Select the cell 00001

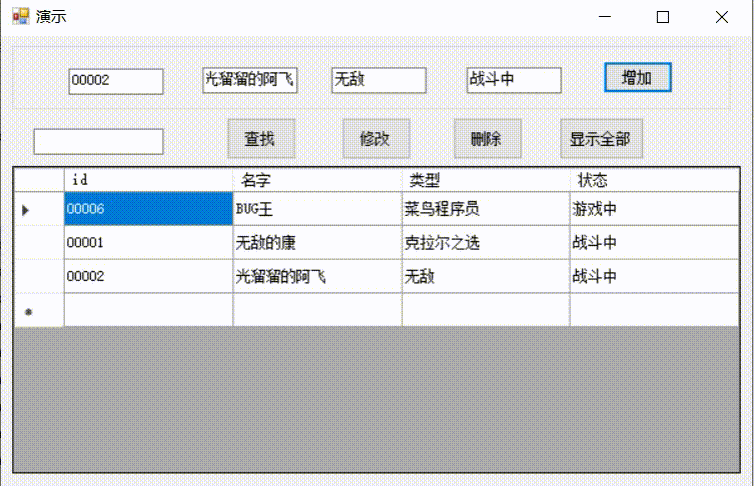click(x=149, y=242)
